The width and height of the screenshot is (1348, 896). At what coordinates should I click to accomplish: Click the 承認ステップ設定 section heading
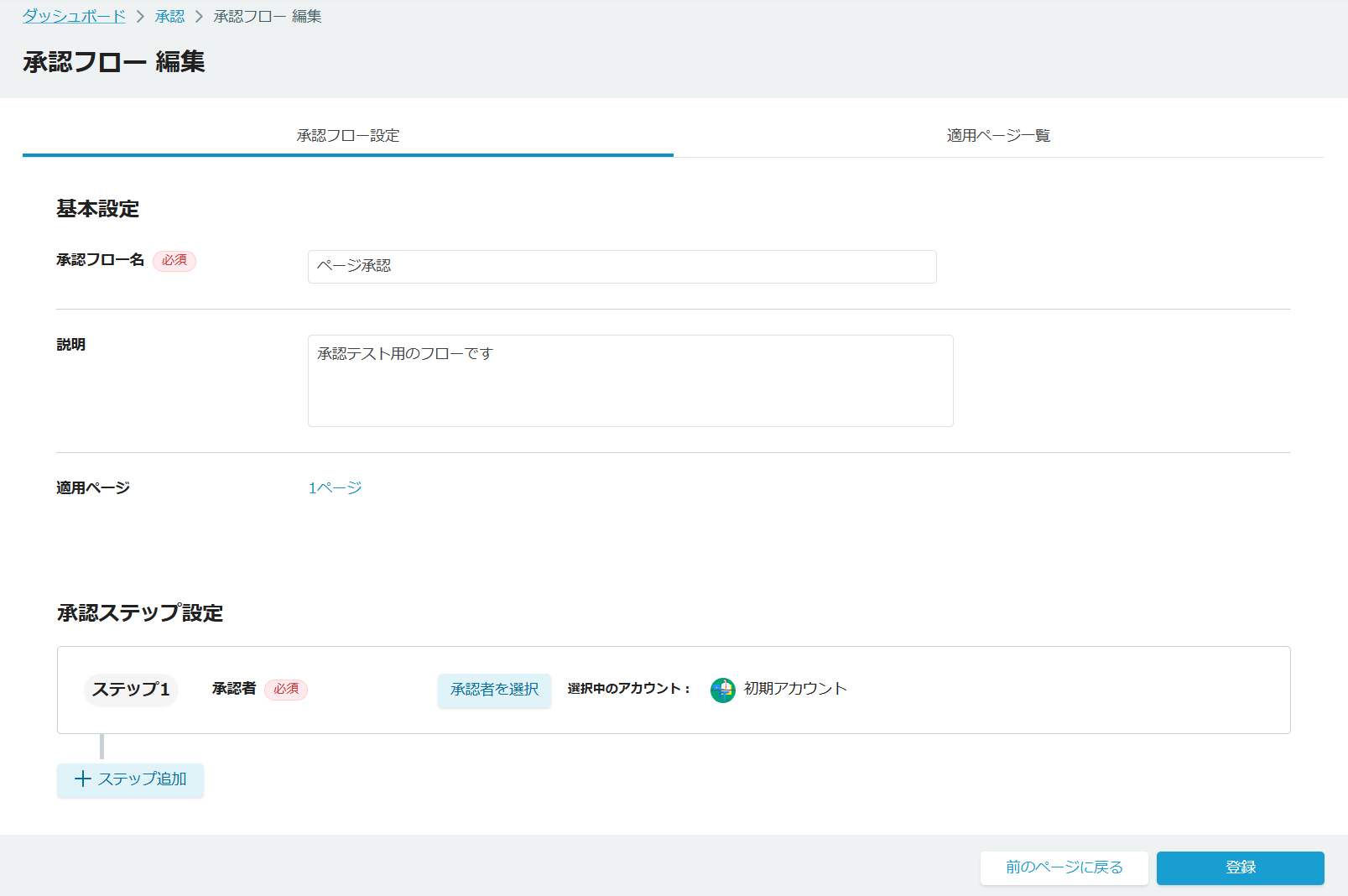point(140,613)
